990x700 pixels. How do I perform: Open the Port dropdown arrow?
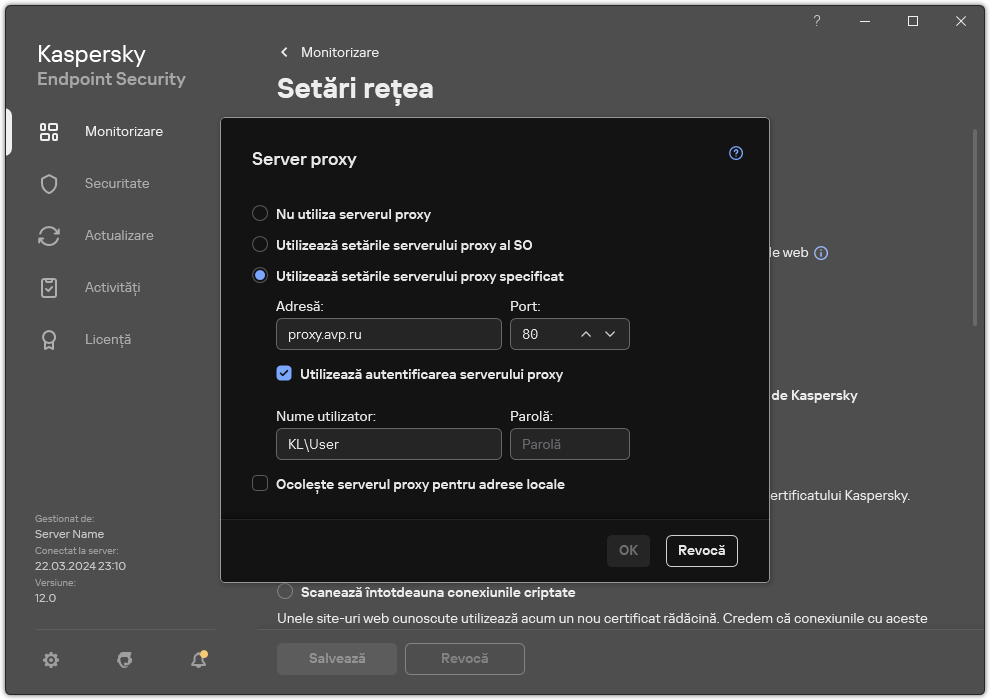click(610, 334)
